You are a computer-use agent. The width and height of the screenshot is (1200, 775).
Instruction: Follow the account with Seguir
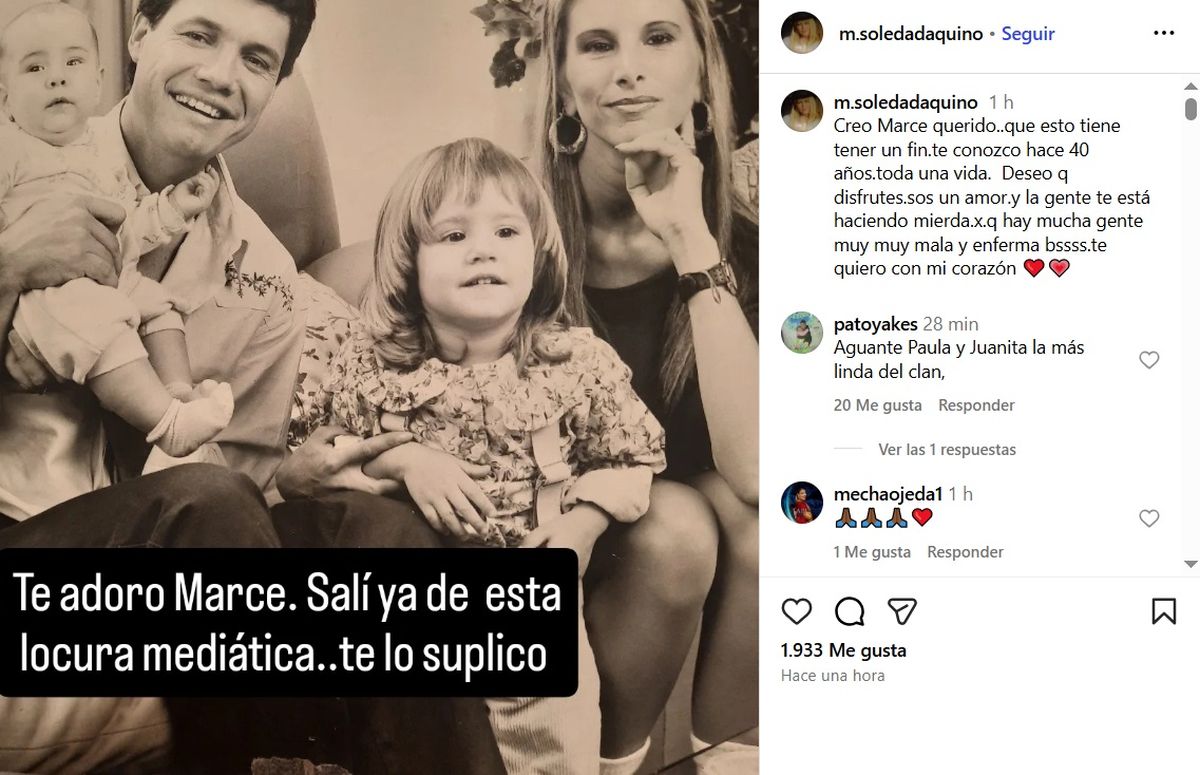click(x=1028, y=33)
